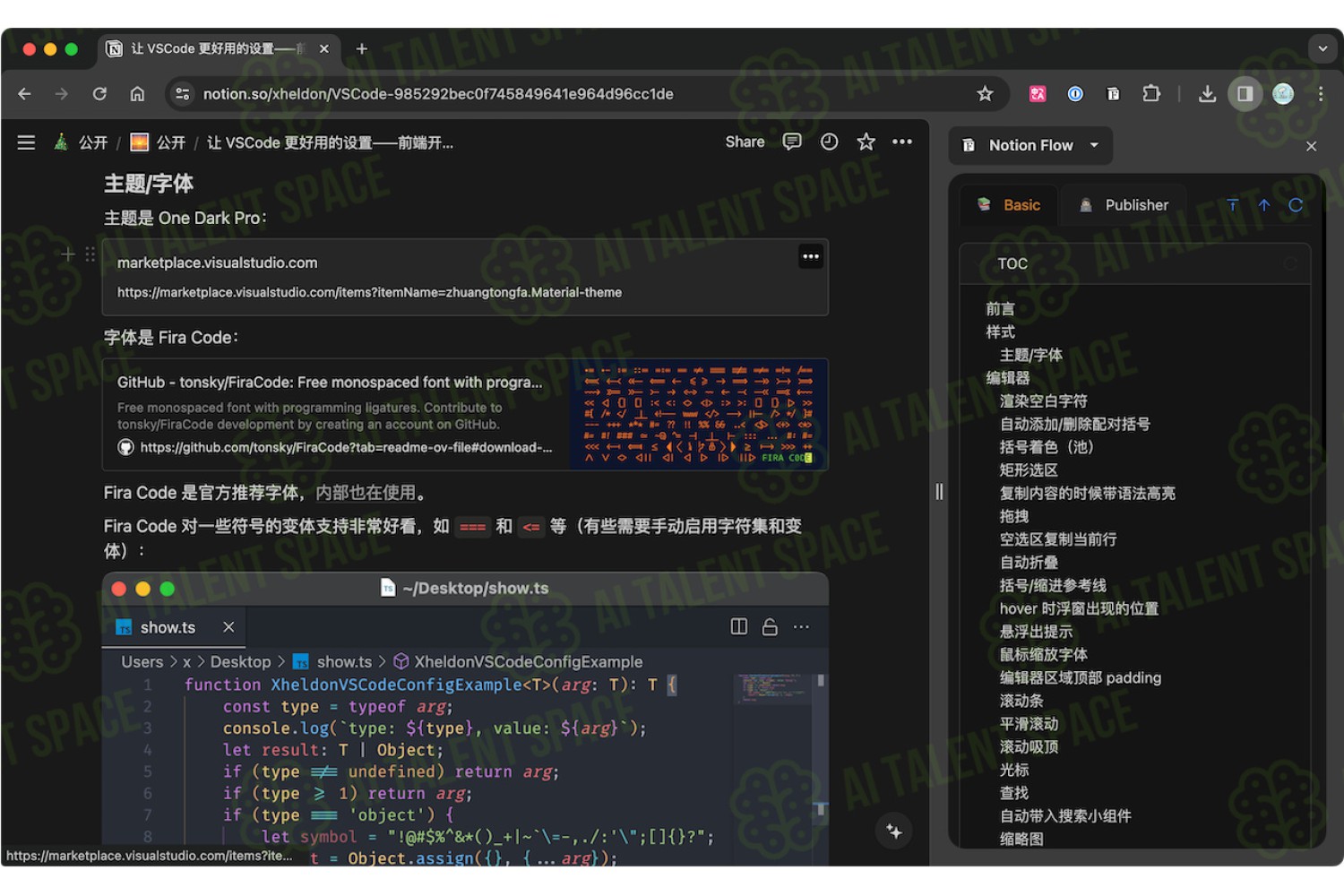This screenshot has height=896, width=1344.
Task: Jump to 渲染空白字符 in TOC
Action: click(x=1044, y=401)
